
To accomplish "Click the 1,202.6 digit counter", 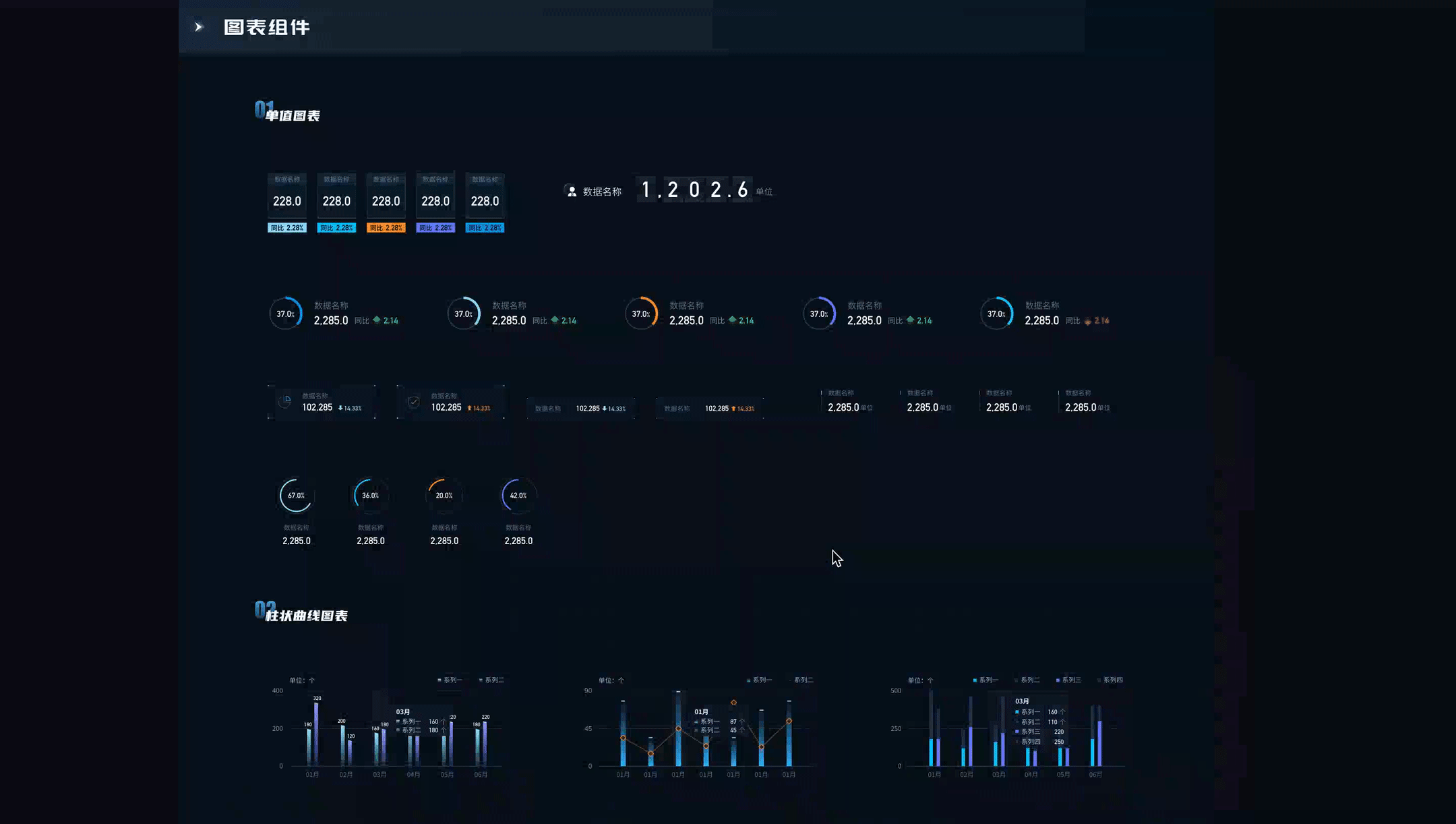I will (x=694, y=190).
